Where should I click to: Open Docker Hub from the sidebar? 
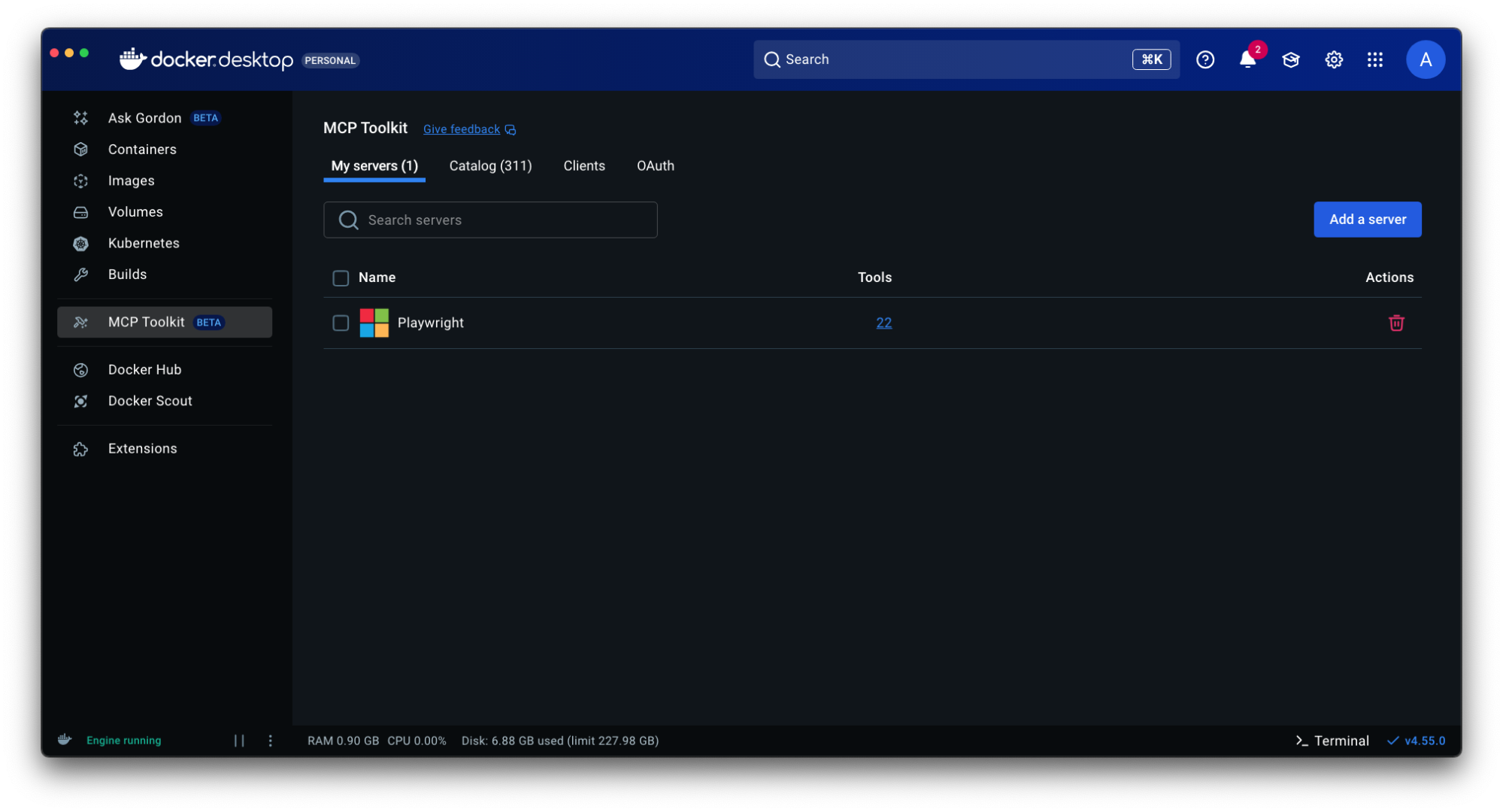144,369
